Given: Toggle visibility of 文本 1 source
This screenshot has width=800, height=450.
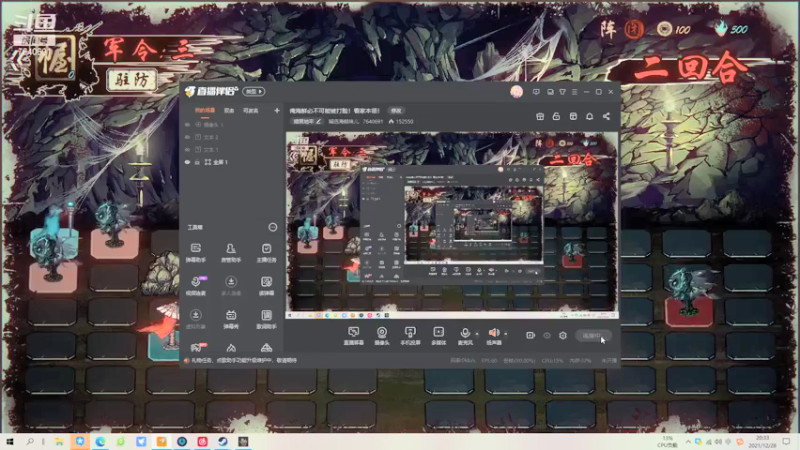Looking at the screenshot, I should pos(187,149).
